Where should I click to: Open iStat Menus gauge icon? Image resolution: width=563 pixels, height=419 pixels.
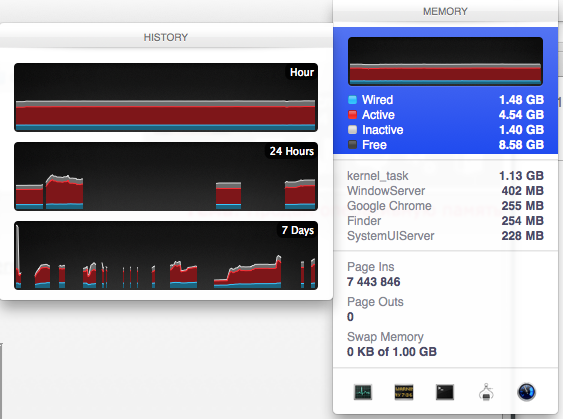[x=527, y=392]
